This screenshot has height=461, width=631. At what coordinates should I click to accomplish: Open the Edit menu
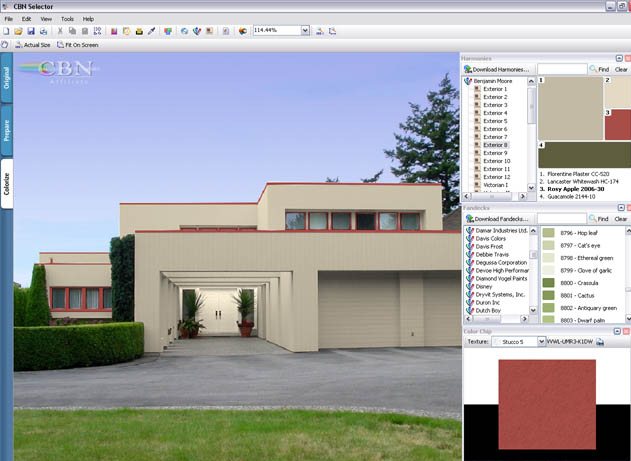[26, 19]
